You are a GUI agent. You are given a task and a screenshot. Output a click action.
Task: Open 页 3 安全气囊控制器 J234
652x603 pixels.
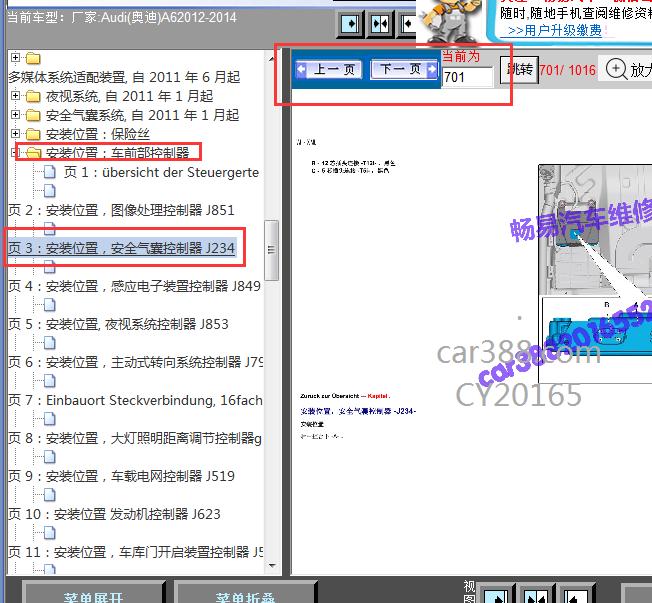click(x=121, y=248)
